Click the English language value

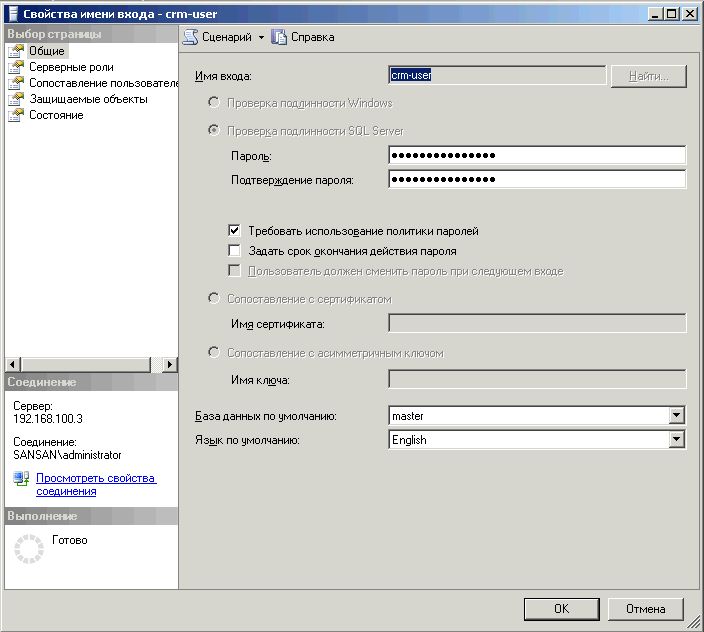click(x=409, y=440)
